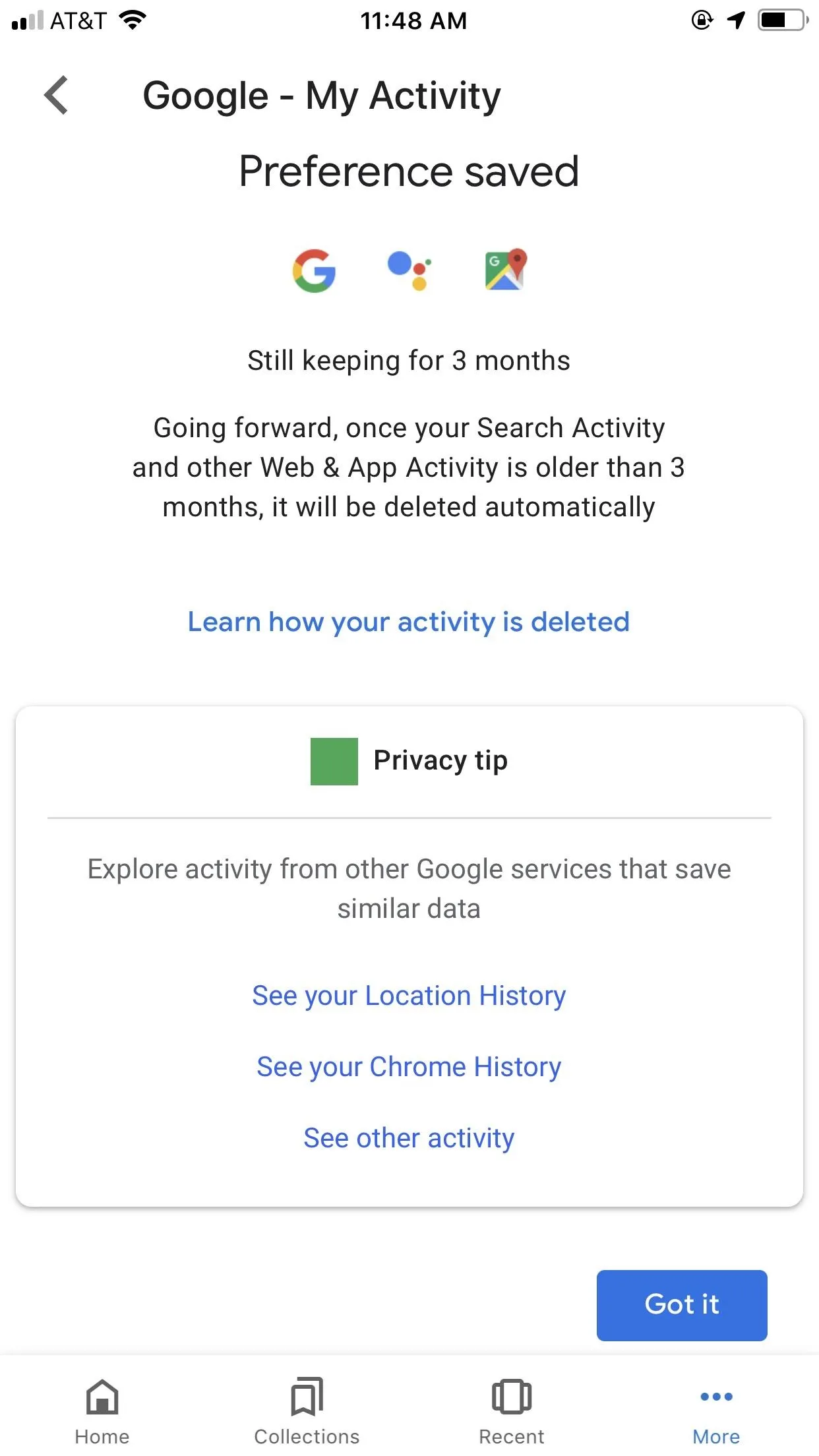Open Learn how your activity is deleted
The width and height of the screenshot is (819, 1456).
[x=409, y=622]
